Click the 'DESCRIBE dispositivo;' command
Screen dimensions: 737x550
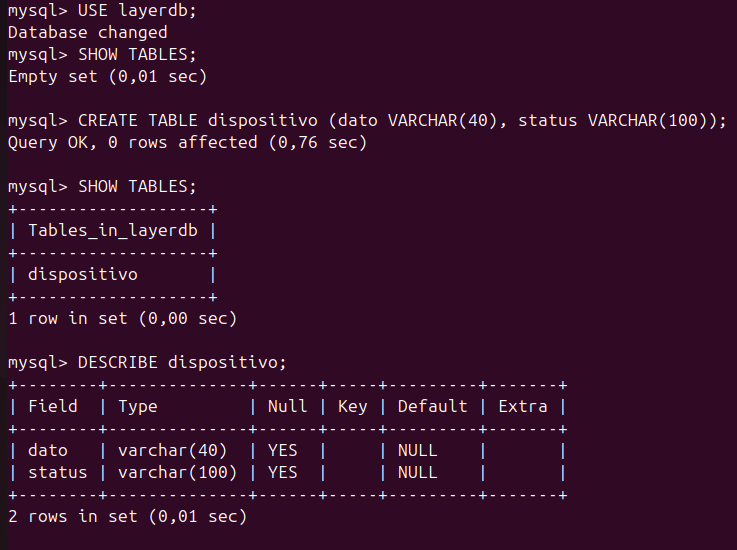(182, 362)
